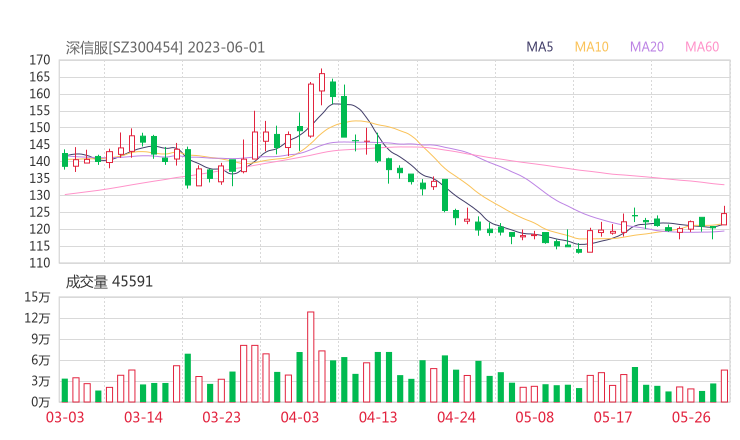This screenshot has height=440, width=740.
Task: Click the 03-23 date label
Action: 221,417
